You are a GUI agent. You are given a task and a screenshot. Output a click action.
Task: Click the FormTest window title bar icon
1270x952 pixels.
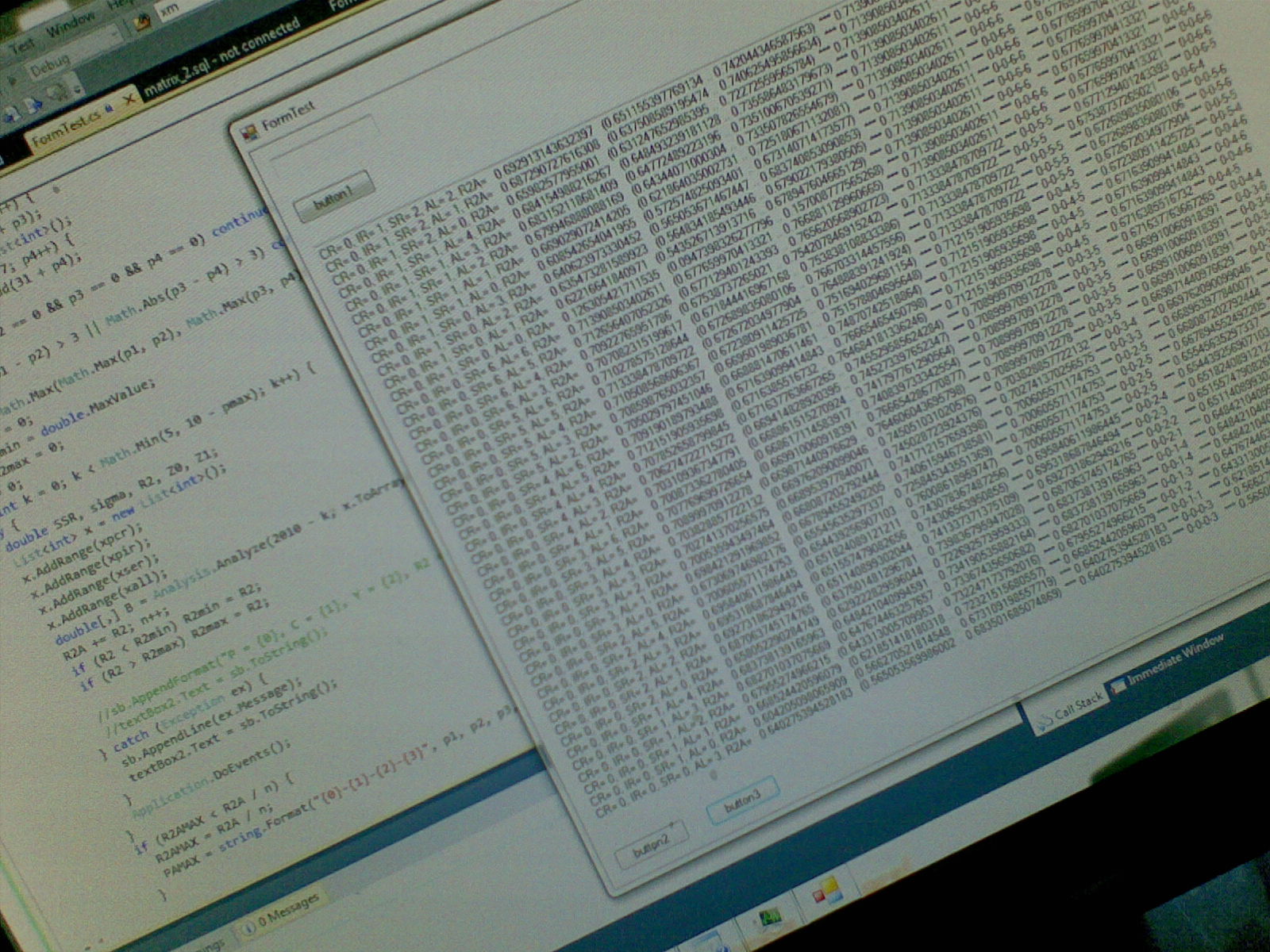[248, 132]
